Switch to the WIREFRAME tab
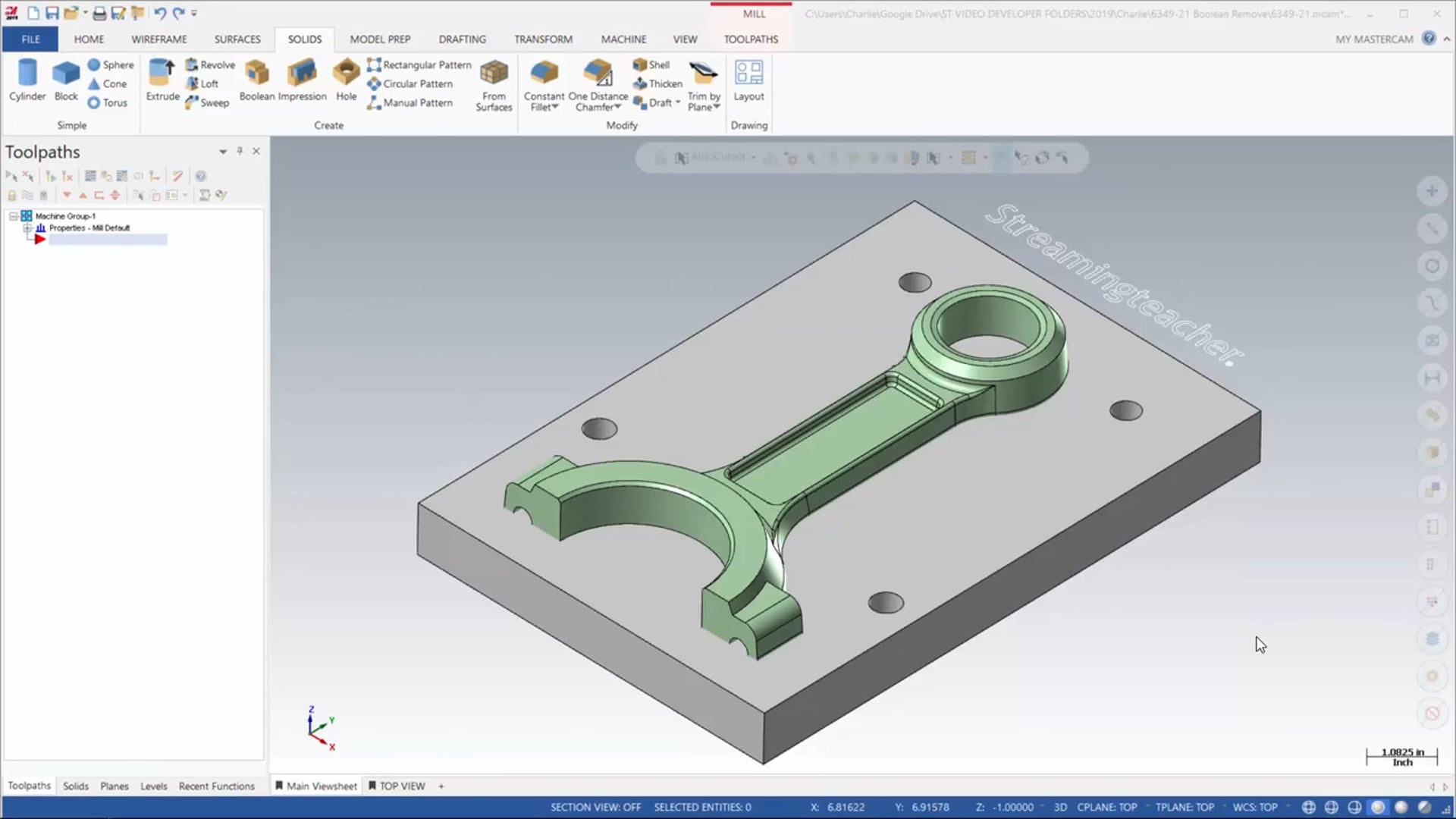 point(159,38)
